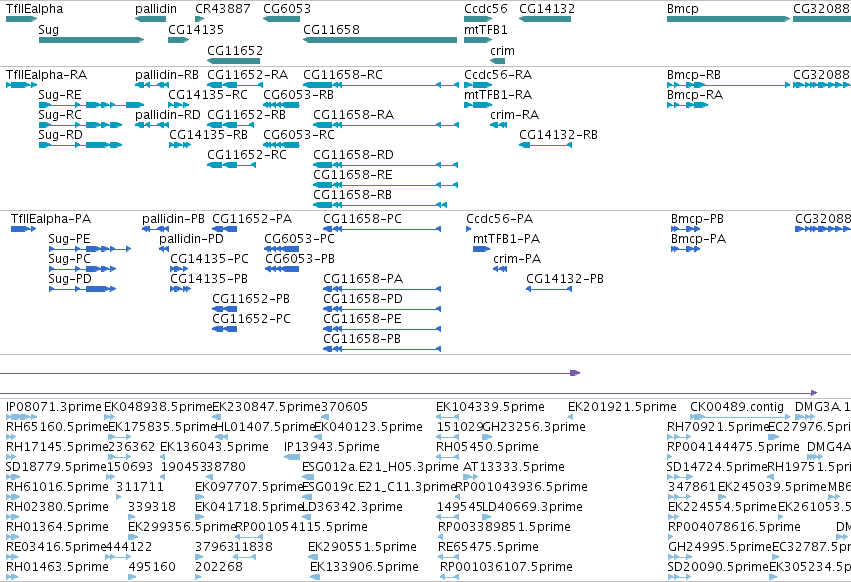Click the CR43887 gene feature
This screenshot has height=582, width=851.
pos(199,19)
